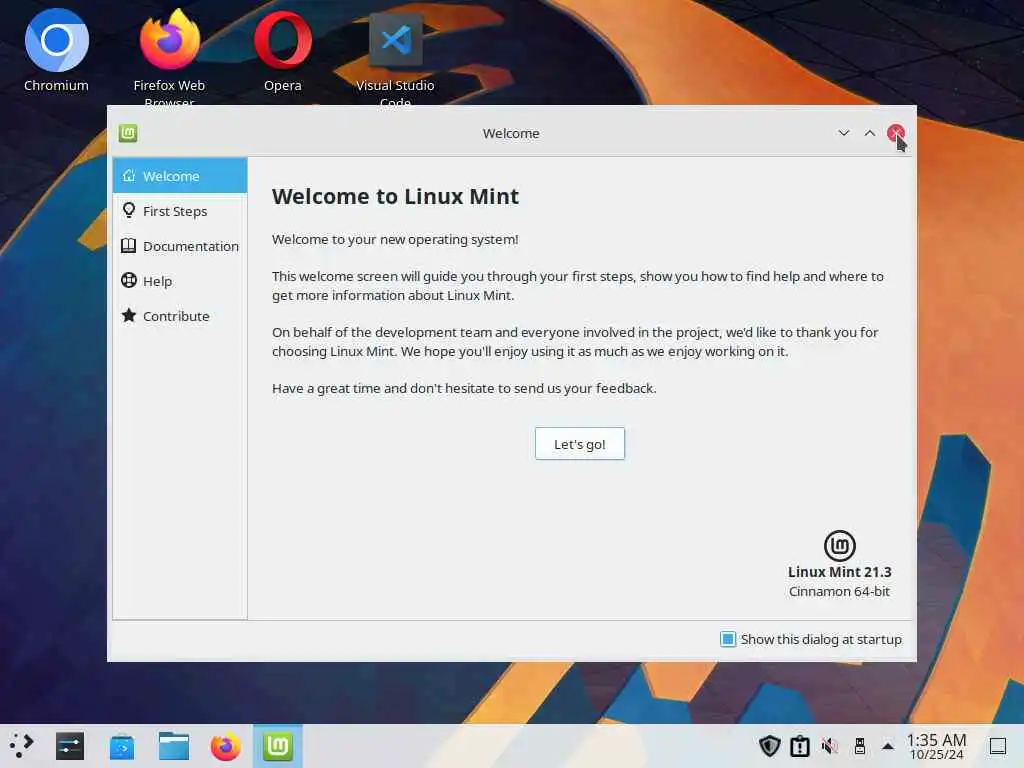Click the text Cinnamon 64-bit
The height and width of the screenshot is (768, 1024).
[x=839, y=592]
